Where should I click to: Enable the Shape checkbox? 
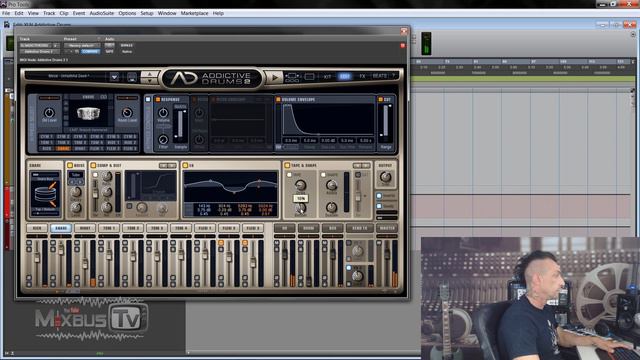click(323, 175)
